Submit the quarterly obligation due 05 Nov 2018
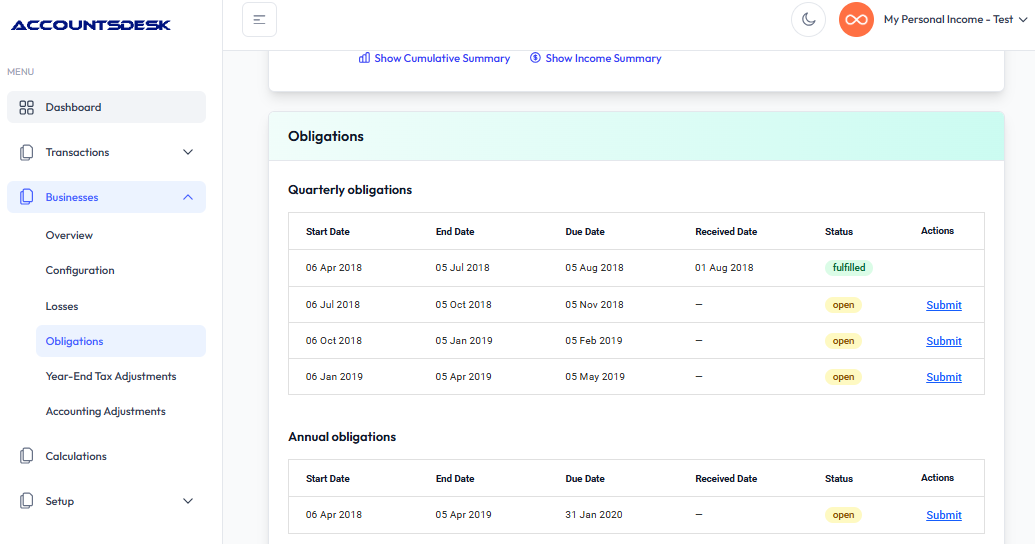This screenshot has width=1035, height=544. (944, 305)
